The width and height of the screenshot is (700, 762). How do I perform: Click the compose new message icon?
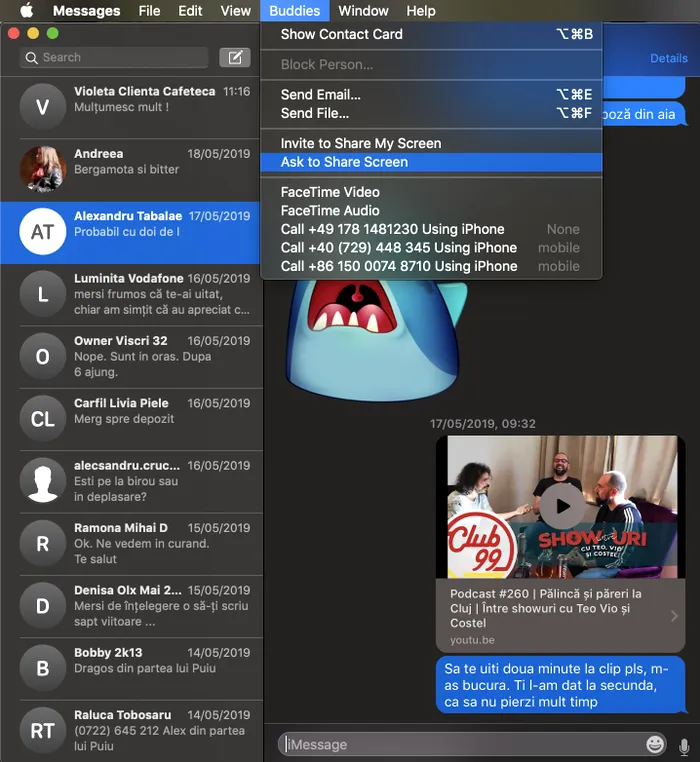pyautogui.click(x=235, y=57)
